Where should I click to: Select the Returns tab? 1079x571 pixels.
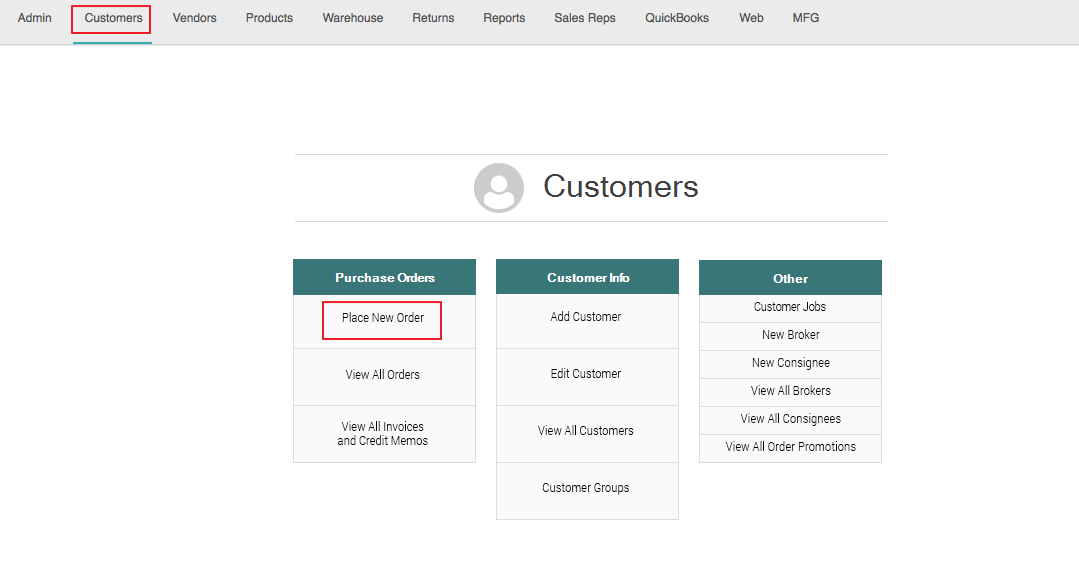(433, 18)
